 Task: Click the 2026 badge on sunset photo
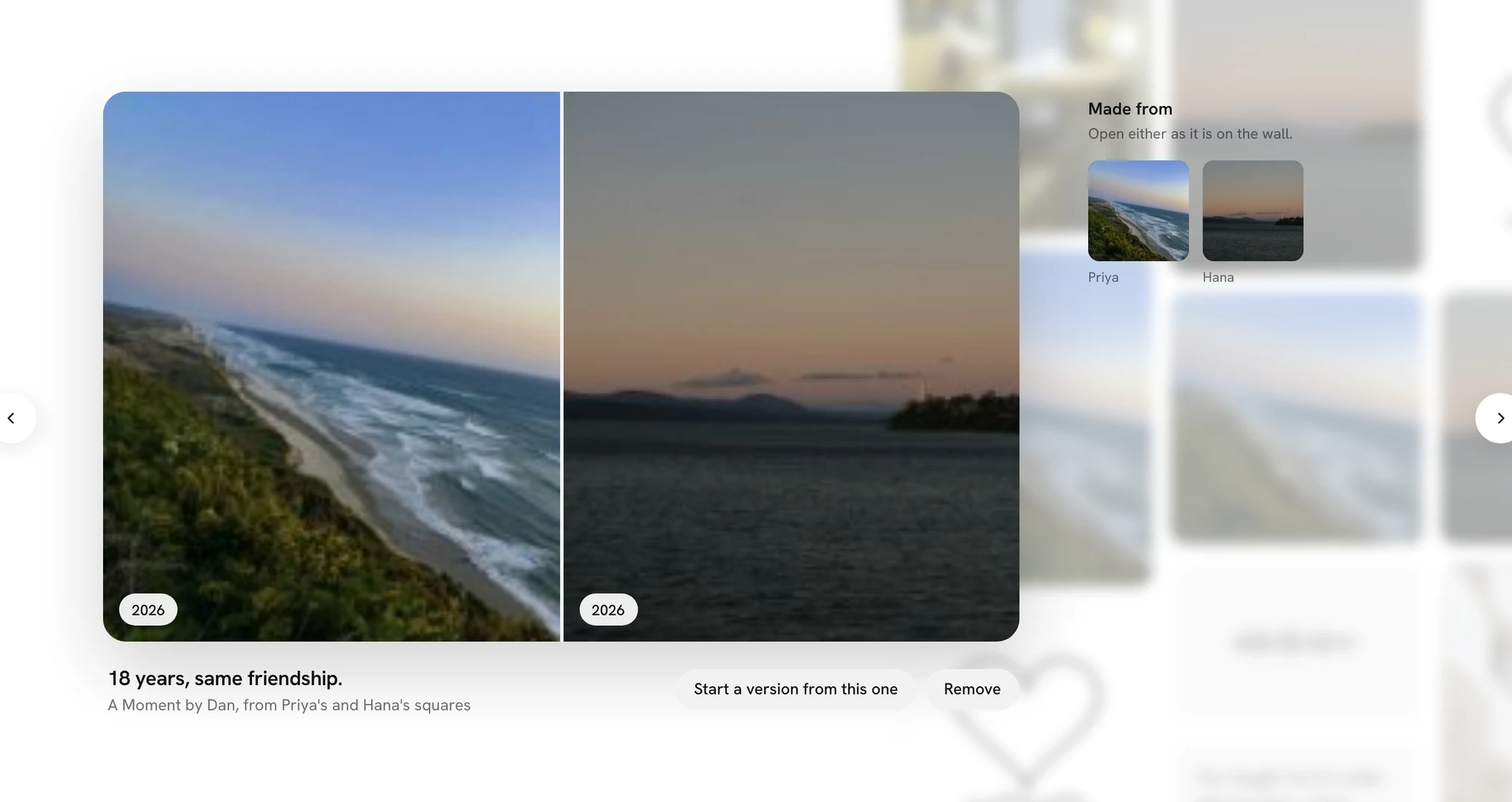608,610
